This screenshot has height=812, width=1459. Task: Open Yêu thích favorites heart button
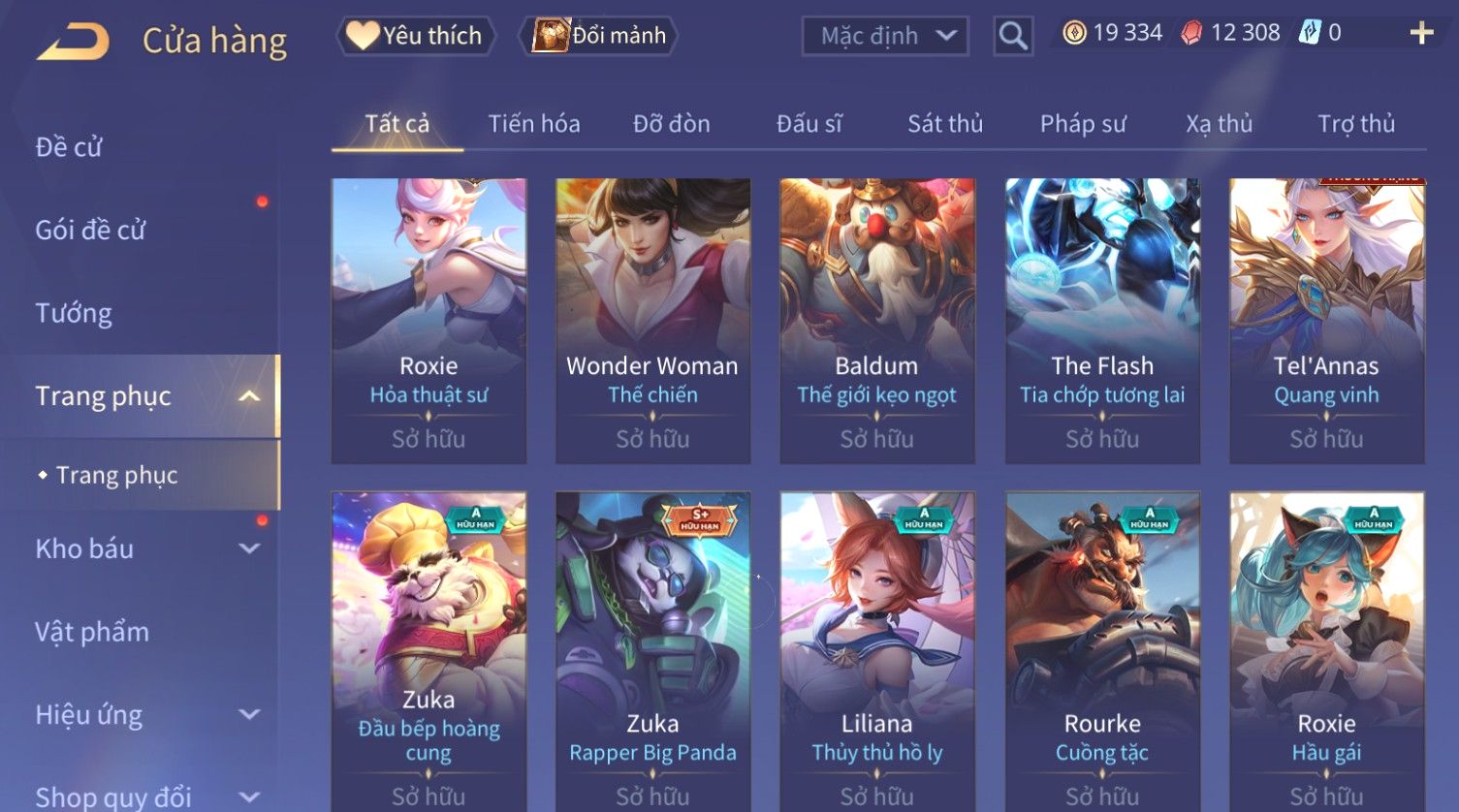point(416,36)
